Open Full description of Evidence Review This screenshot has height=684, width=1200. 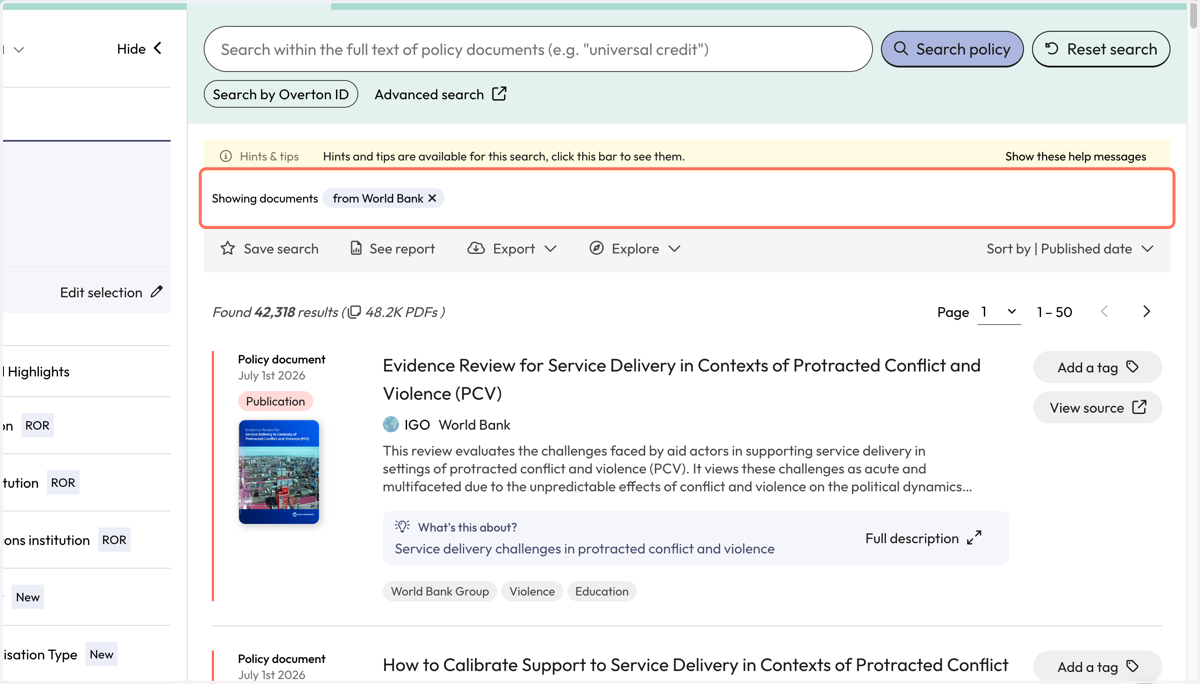pyautogui.click(x=923, y=538)
